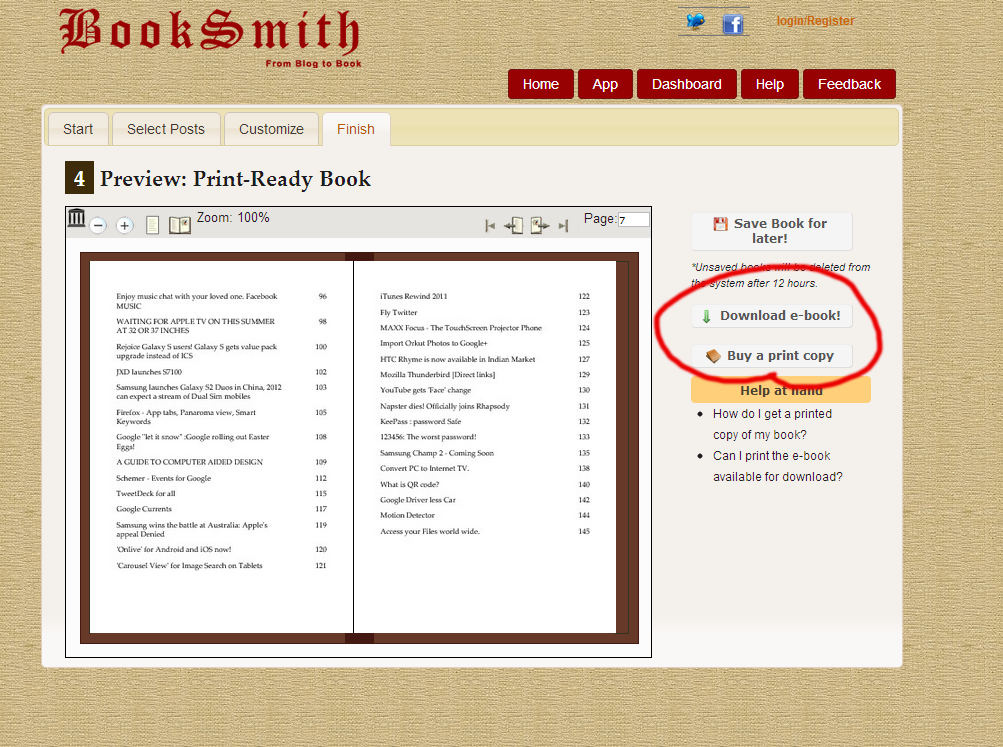1003x747 pixels.
Task: Click the green download arrow icon
Action: click(x=706, y=316)
